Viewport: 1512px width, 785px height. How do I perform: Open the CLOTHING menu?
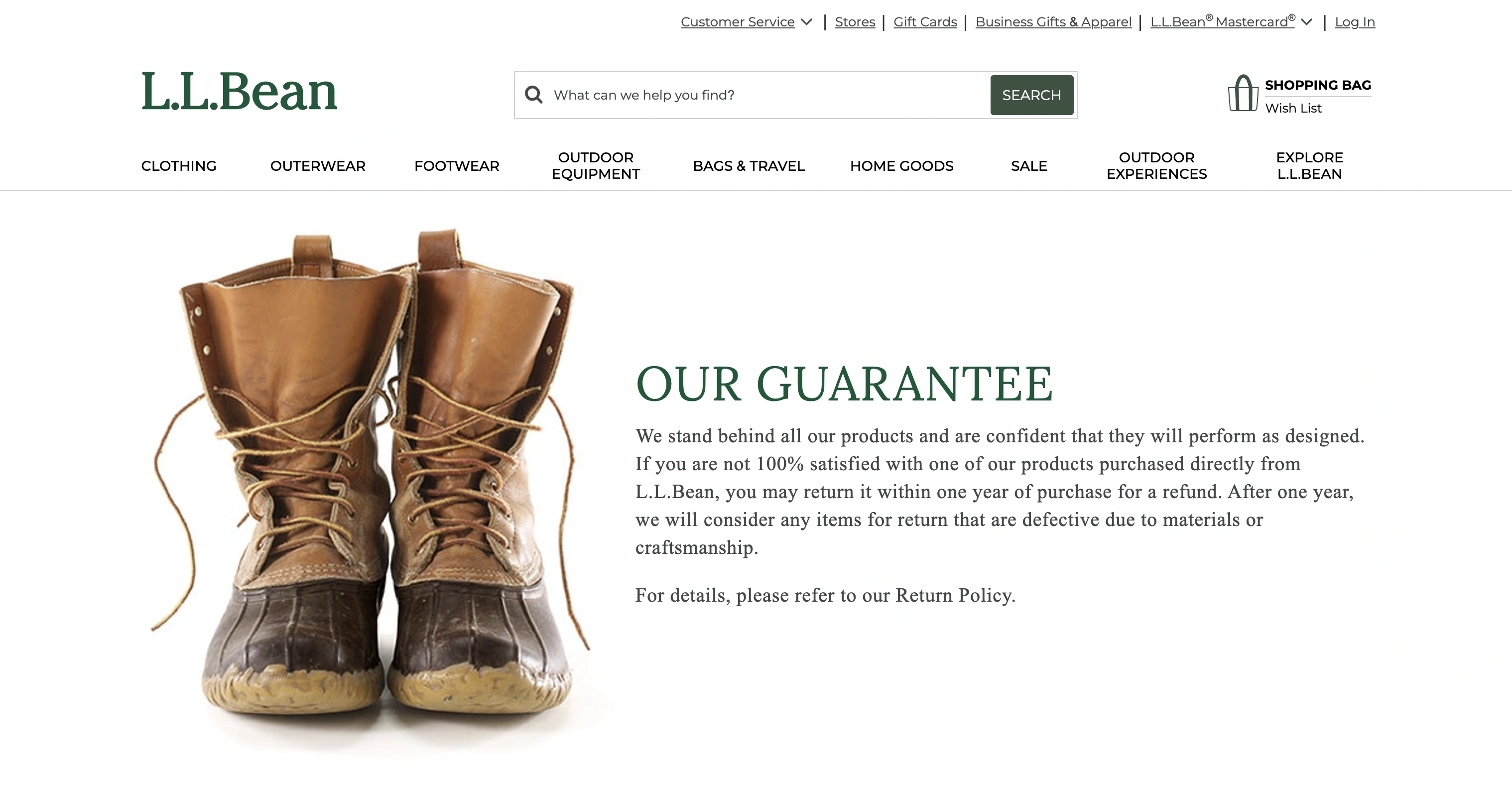[x=178, y=165]
